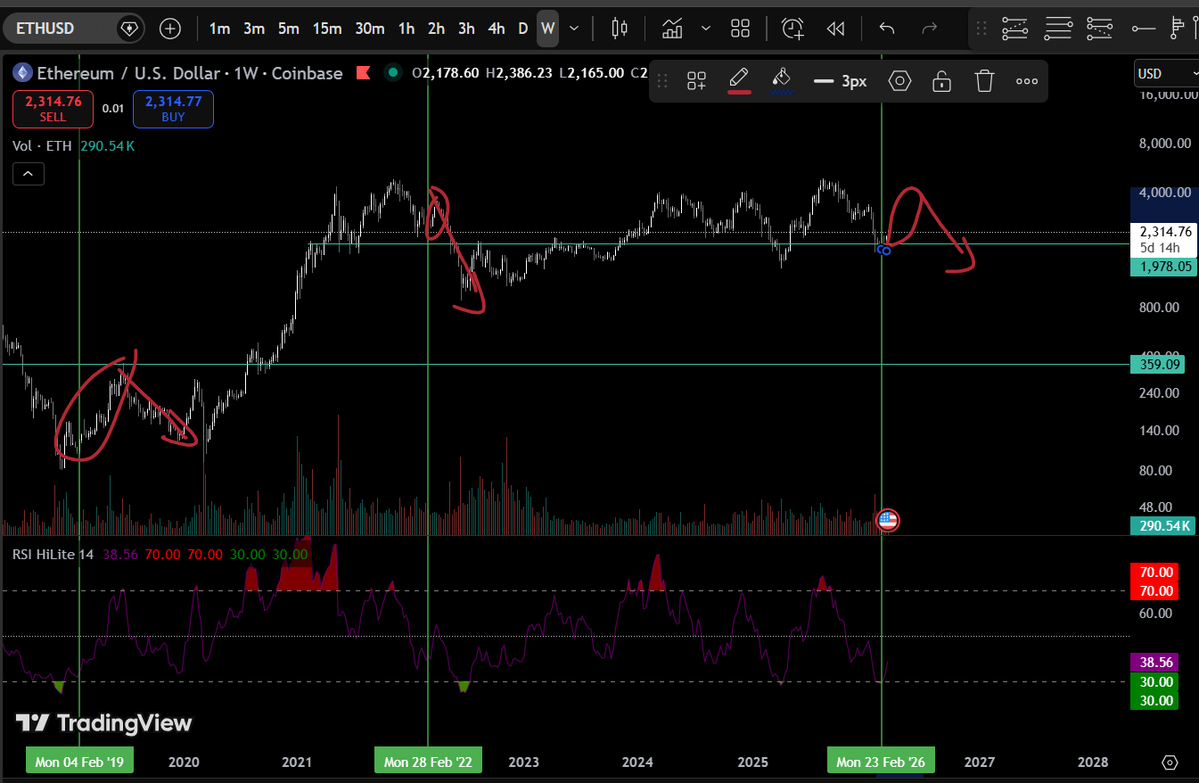This screenshot has height=783, width=1199.
Task: Click the US flag economic event marker
Action: [x=888, y=521]
